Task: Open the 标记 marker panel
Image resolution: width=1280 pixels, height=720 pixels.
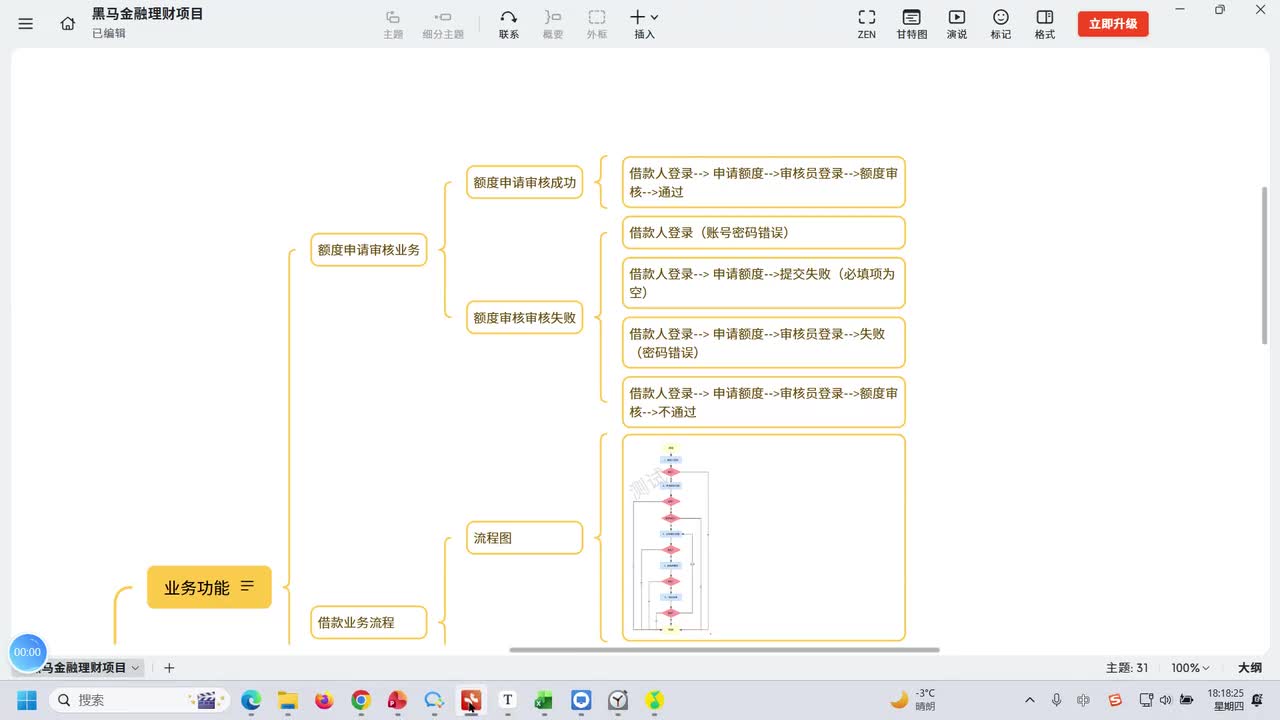Action: [1001, 24]
